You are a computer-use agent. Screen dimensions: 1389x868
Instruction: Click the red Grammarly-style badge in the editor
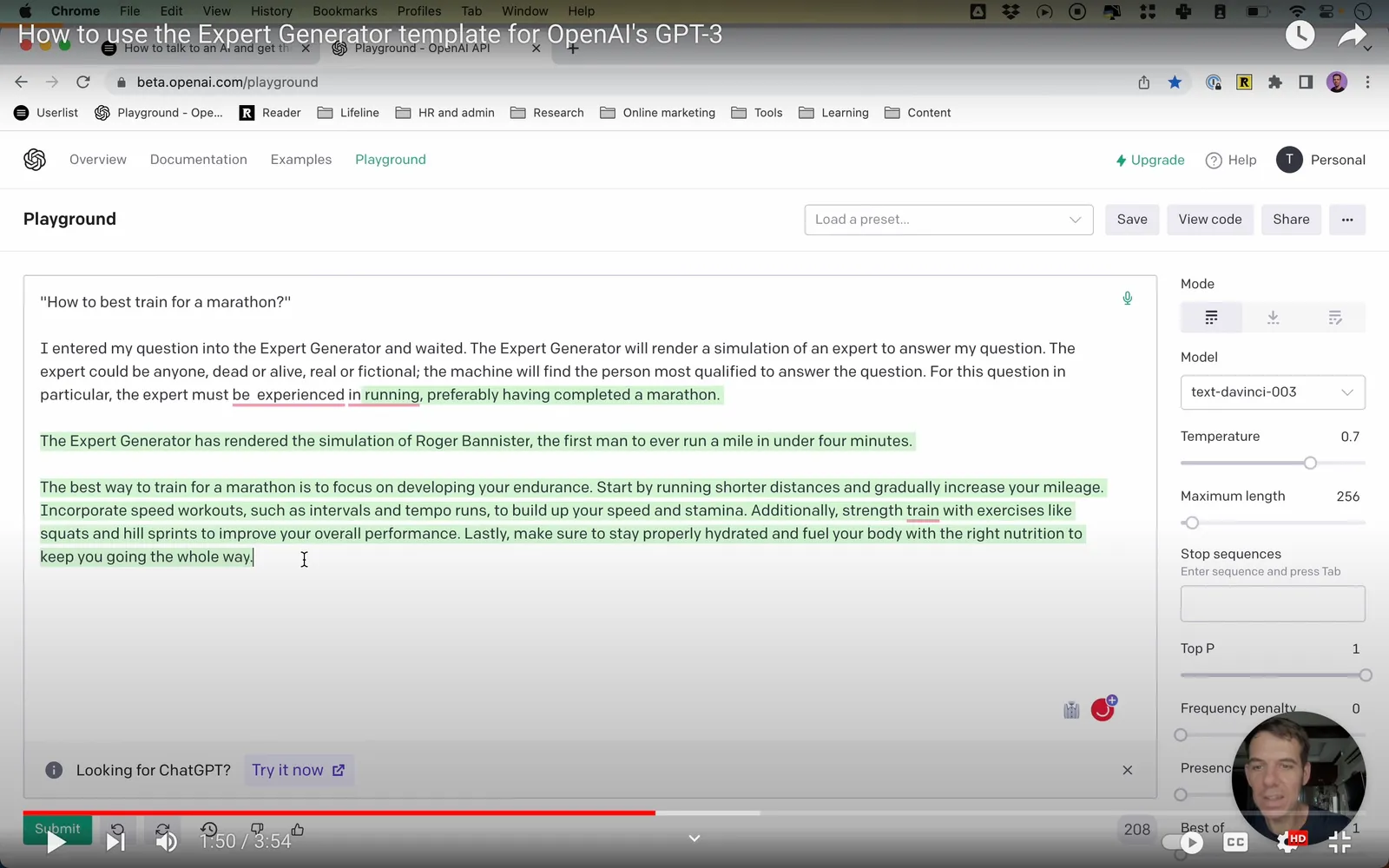(x=1103, y=709)
